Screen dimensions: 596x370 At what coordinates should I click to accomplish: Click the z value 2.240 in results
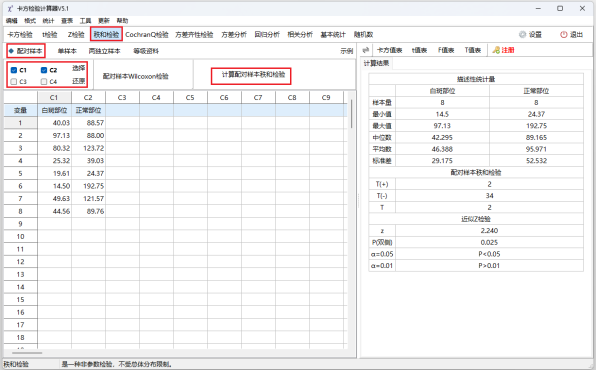489,230
